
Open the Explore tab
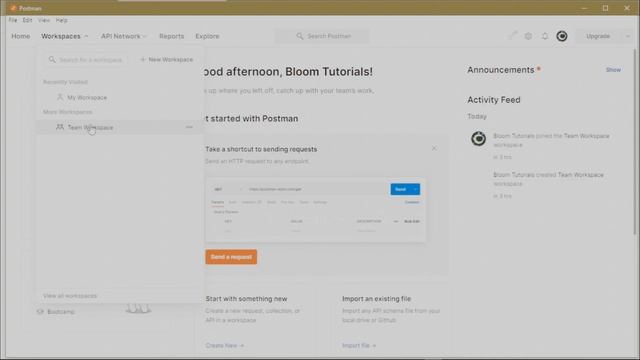(207, 36)
